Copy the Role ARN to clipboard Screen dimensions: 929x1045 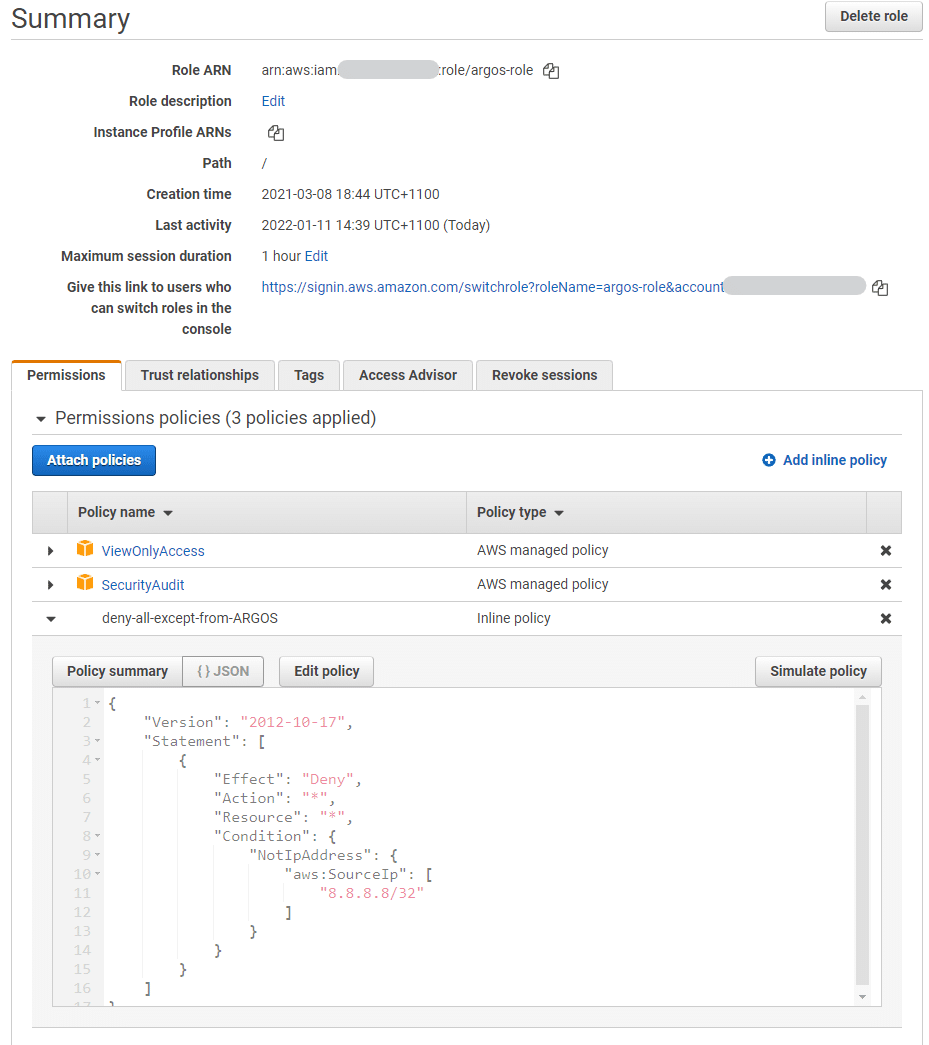(551, 70)
